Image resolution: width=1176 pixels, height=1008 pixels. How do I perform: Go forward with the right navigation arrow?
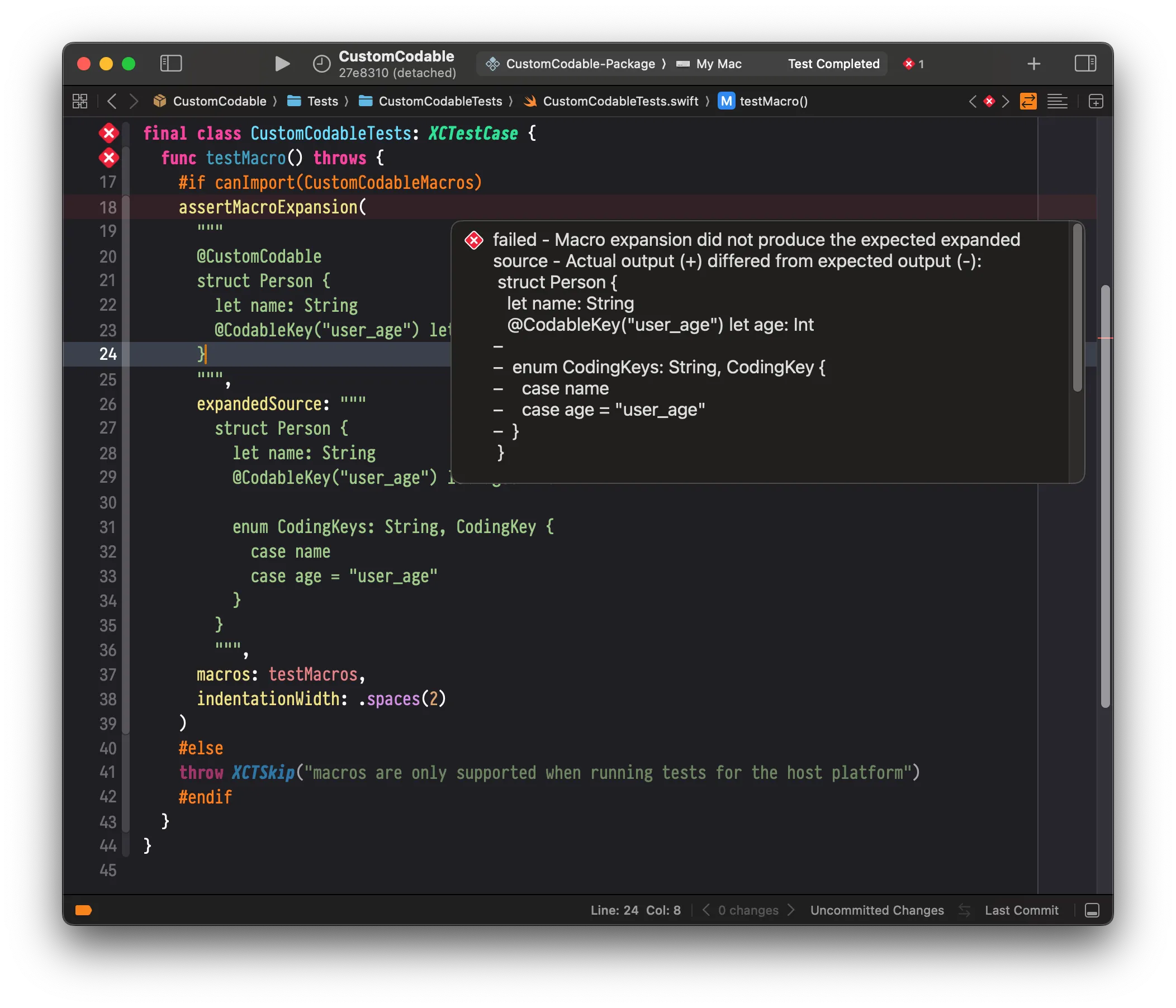[134, 102]
